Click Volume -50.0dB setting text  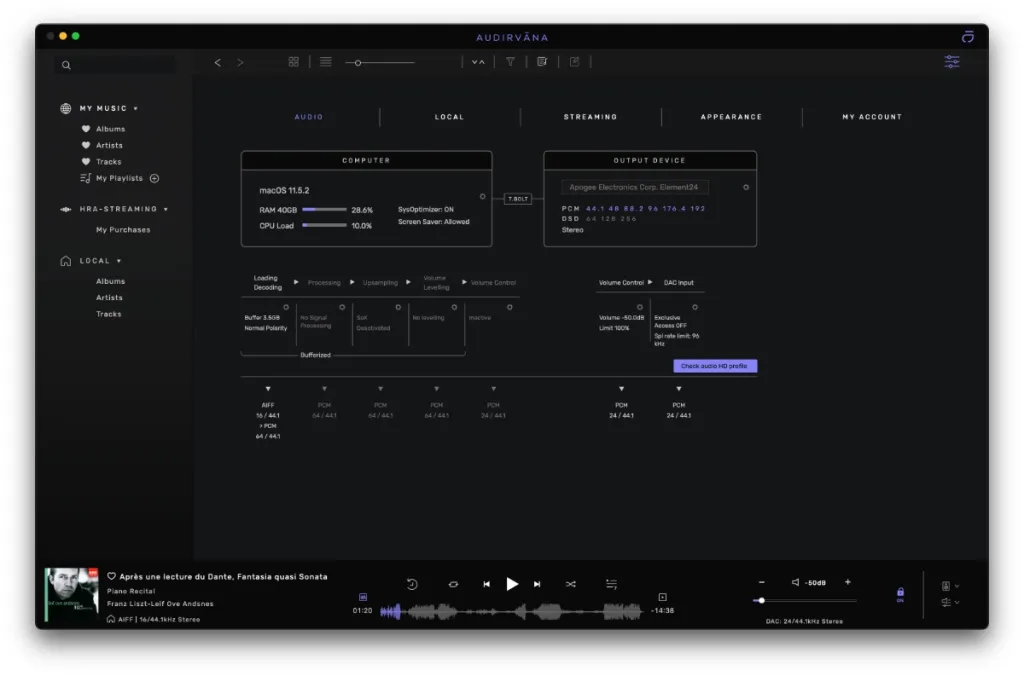[x=621, y=318]
